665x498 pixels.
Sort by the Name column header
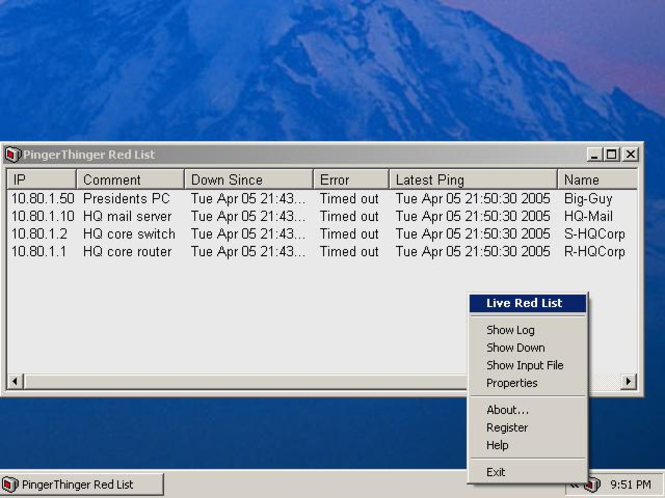tap(598, 179)
